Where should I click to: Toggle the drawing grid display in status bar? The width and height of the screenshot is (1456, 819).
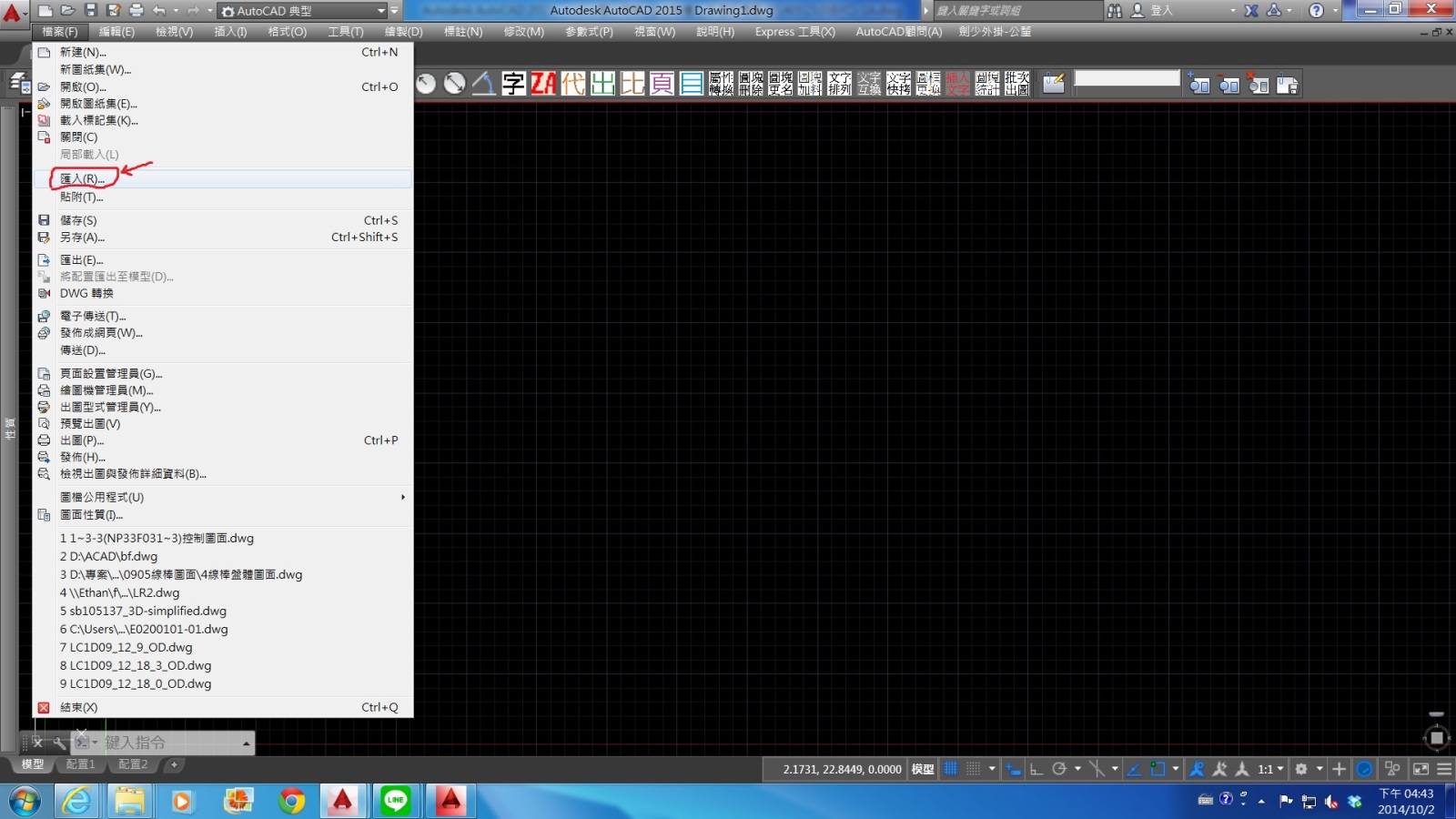pos(951,769)
